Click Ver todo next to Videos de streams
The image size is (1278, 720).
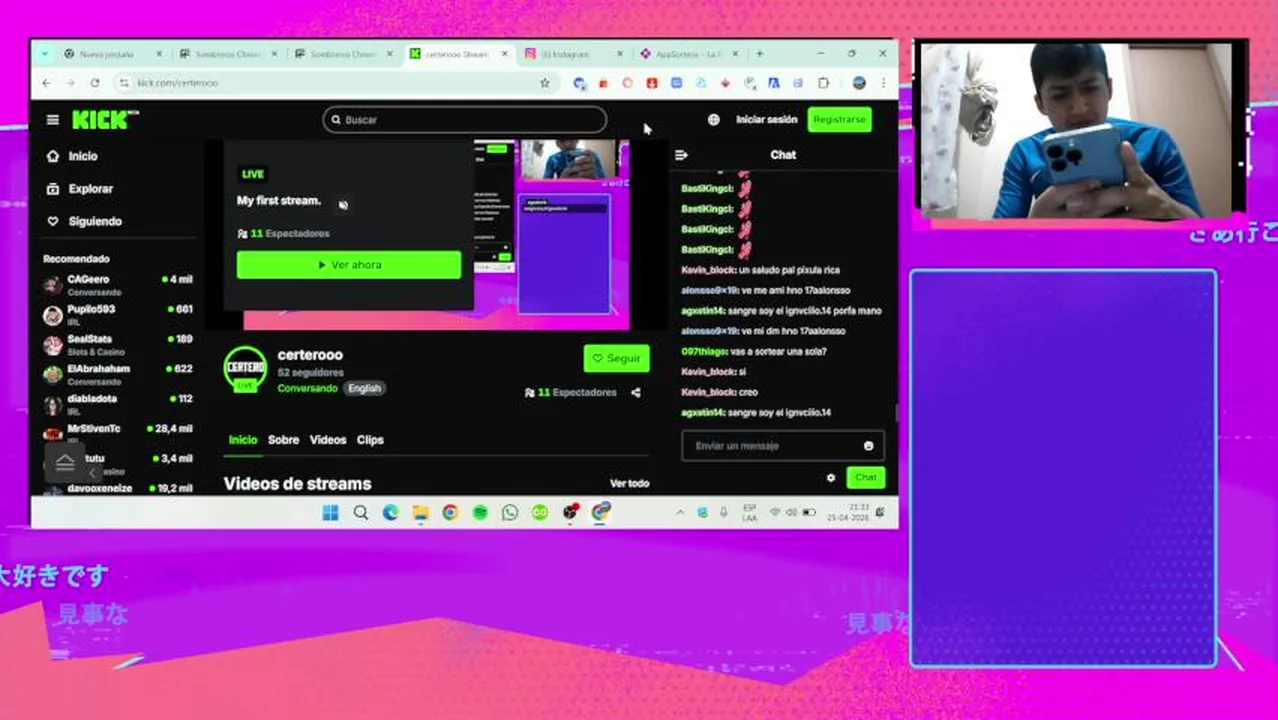point(629,483)
